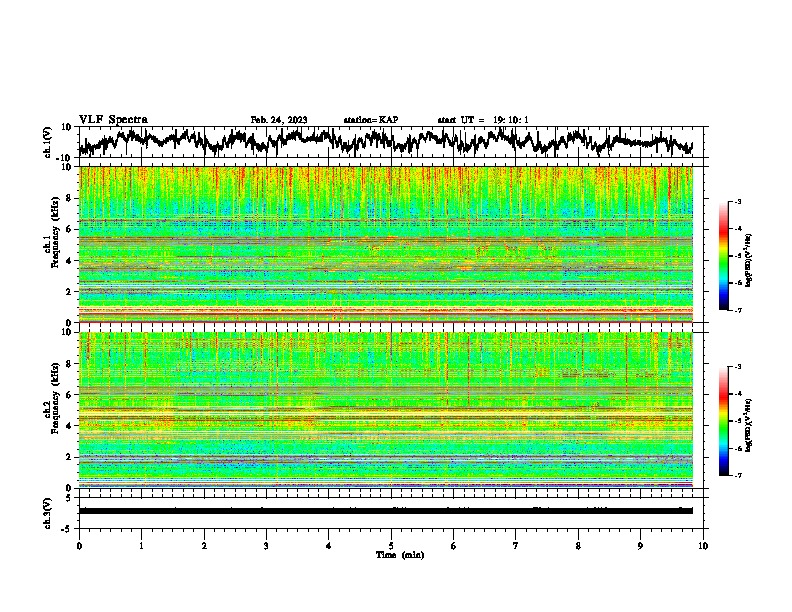The image size is (792, 612).
Task: Click the "-3" label on ch.1 colorbar
Action: pyautogui.click(x=737, y=201)
